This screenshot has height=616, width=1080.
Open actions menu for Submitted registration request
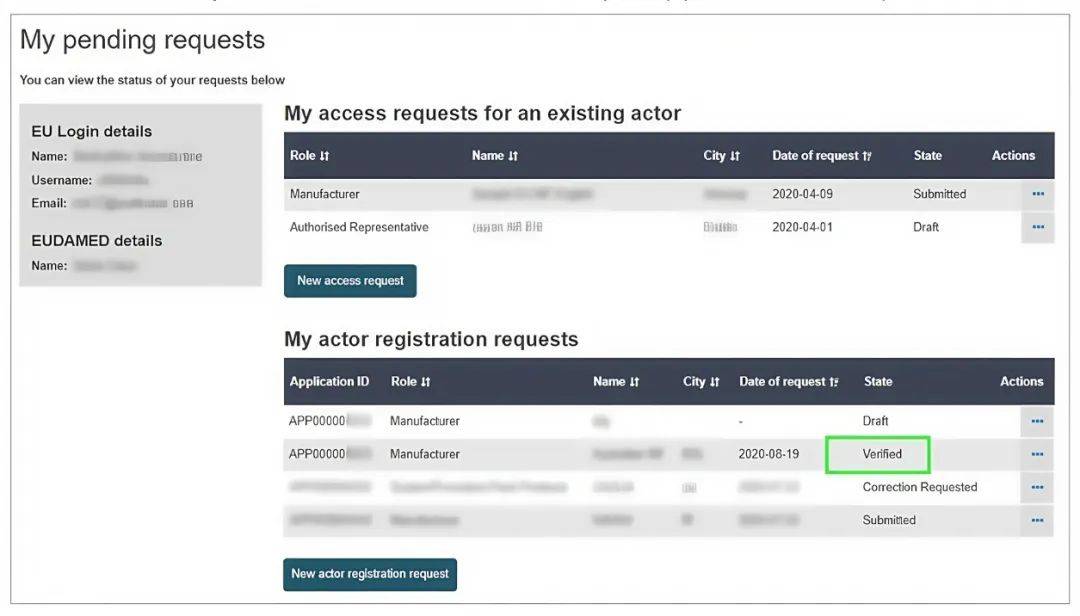click(1037, 520)
